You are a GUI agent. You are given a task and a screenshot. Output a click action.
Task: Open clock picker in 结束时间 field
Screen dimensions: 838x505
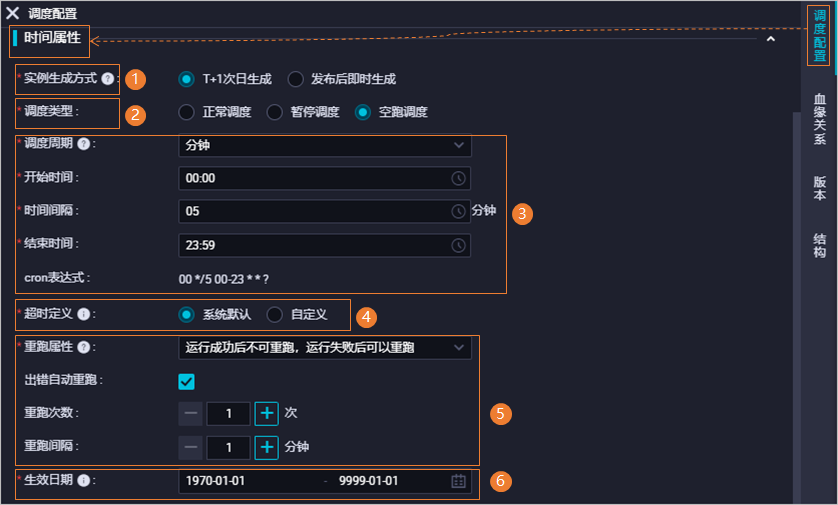point(458,245)
